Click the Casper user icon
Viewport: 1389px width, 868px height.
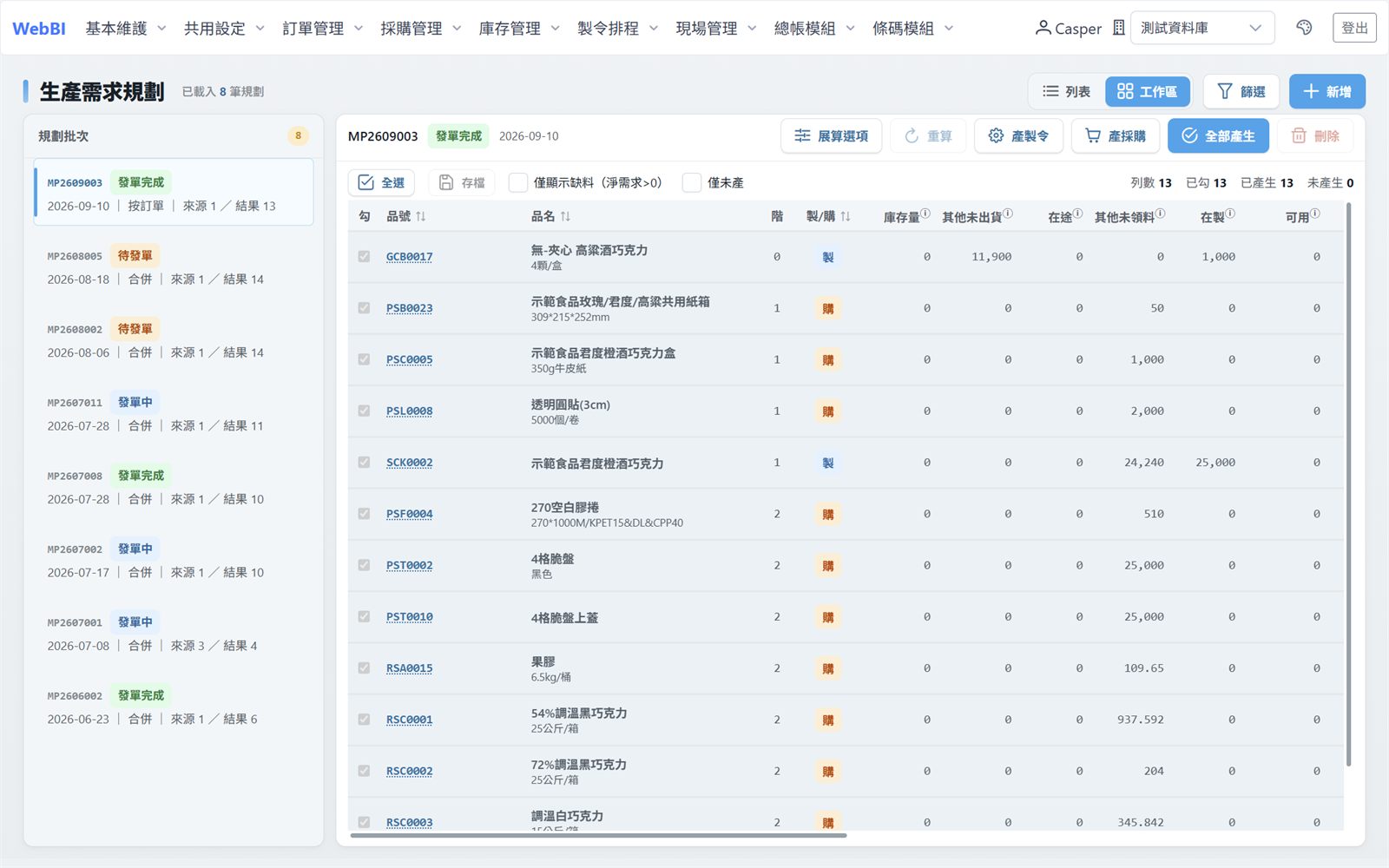coord(1043,28)
